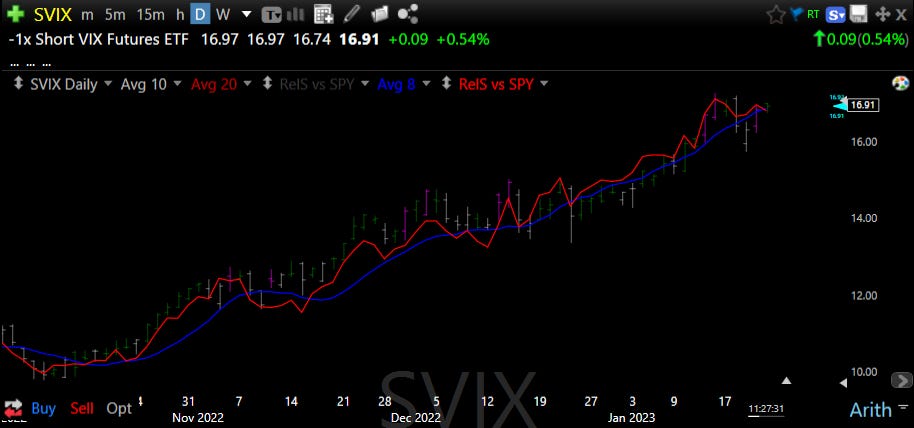Click the up/down scale arrows beside SVIX Daily
Screen dimensions: 914x428
pyautogui.click(x=19, y=84)
